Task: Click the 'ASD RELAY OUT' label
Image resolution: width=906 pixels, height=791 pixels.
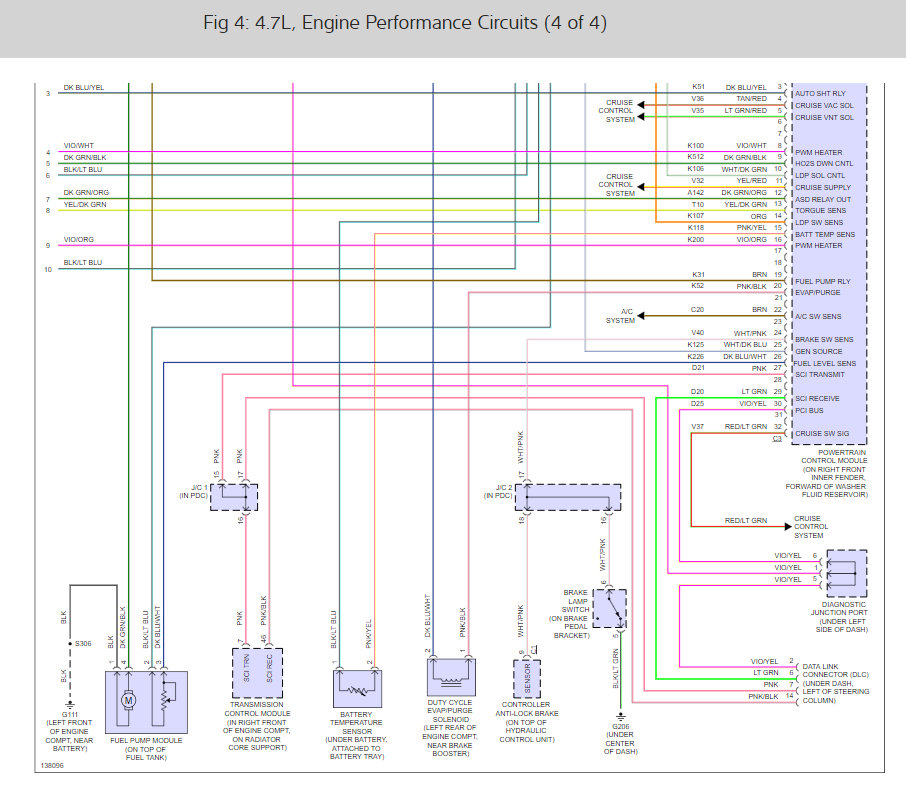Action: (x=823, y=199)
